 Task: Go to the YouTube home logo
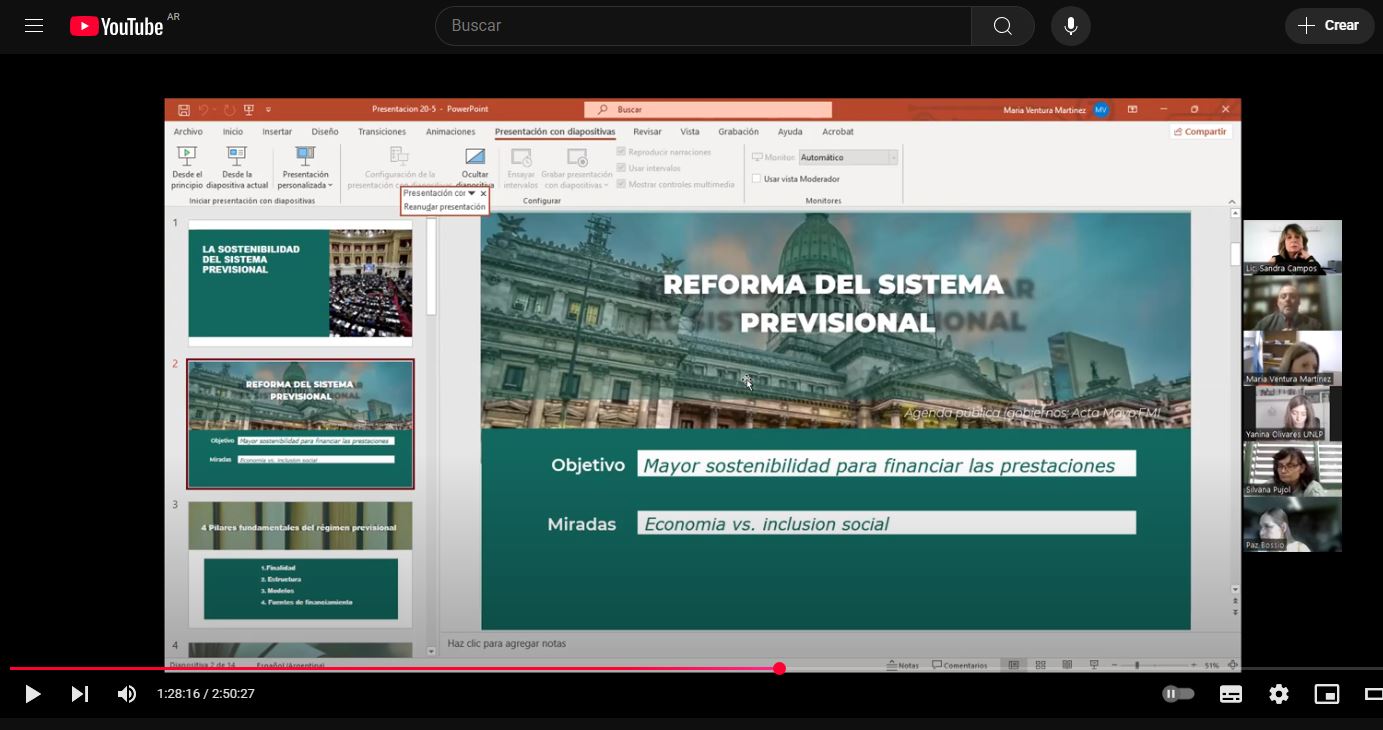point(117,26)
